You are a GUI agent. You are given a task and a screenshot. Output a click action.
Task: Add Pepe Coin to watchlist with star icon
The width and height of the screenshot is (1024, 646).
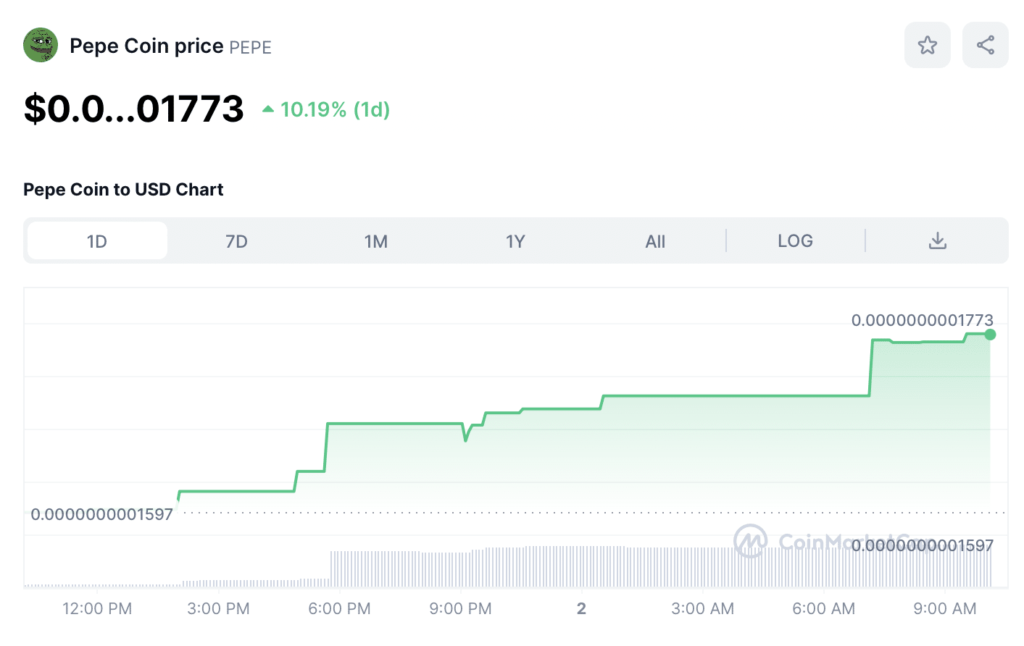[927, 45]
